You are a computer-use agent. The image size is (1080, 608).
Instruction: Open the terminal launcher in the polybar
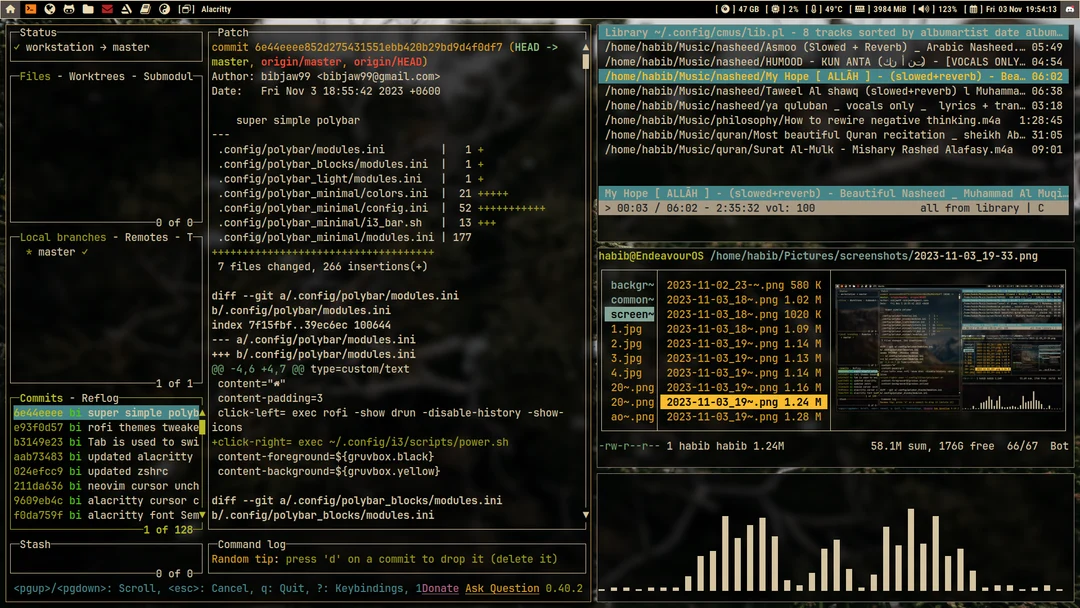pyautogui.click(x=29, y=8)
